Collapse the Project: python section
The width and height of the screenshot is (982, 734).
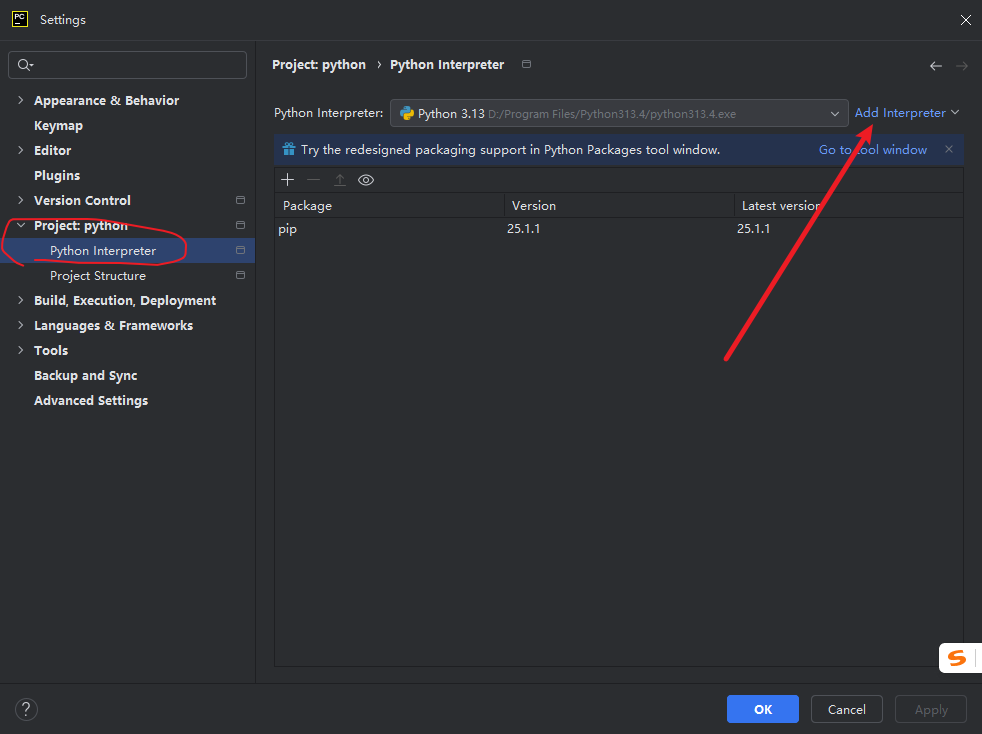pos(21,225)
